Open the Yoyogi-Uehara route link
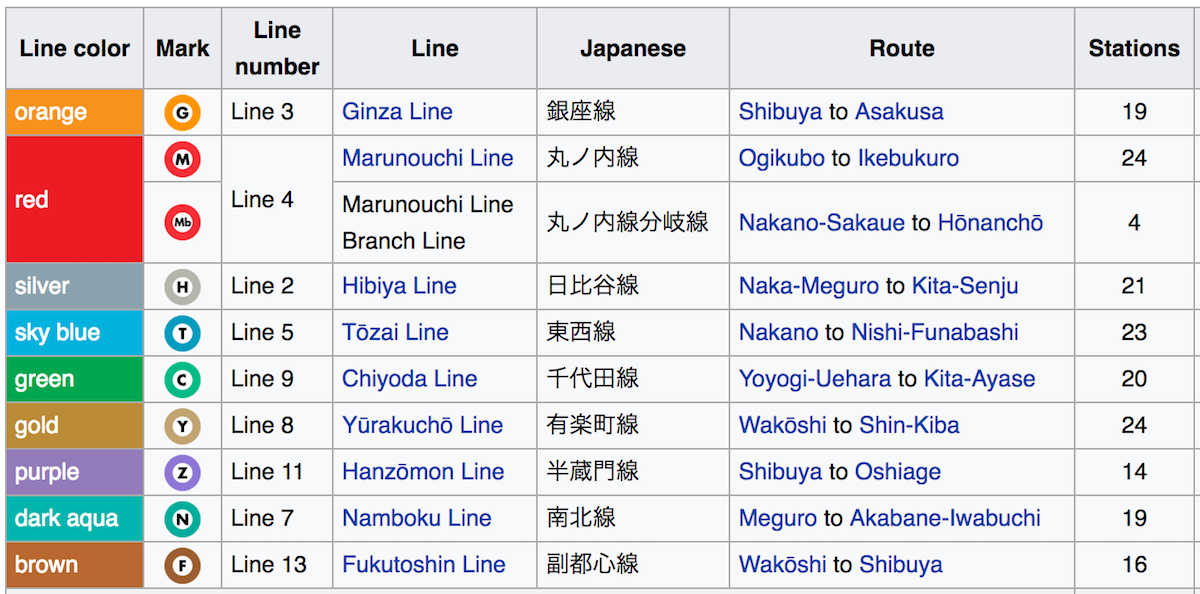Viewport: 1200px width, 594px height. click(x=814, y=379)
